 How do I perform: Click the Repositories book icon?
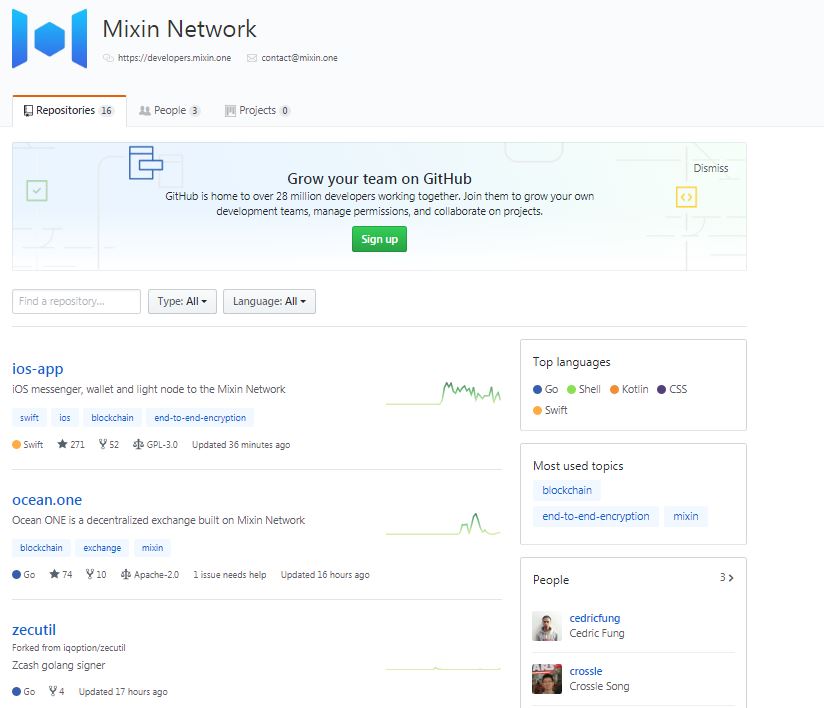coord(28,111)
